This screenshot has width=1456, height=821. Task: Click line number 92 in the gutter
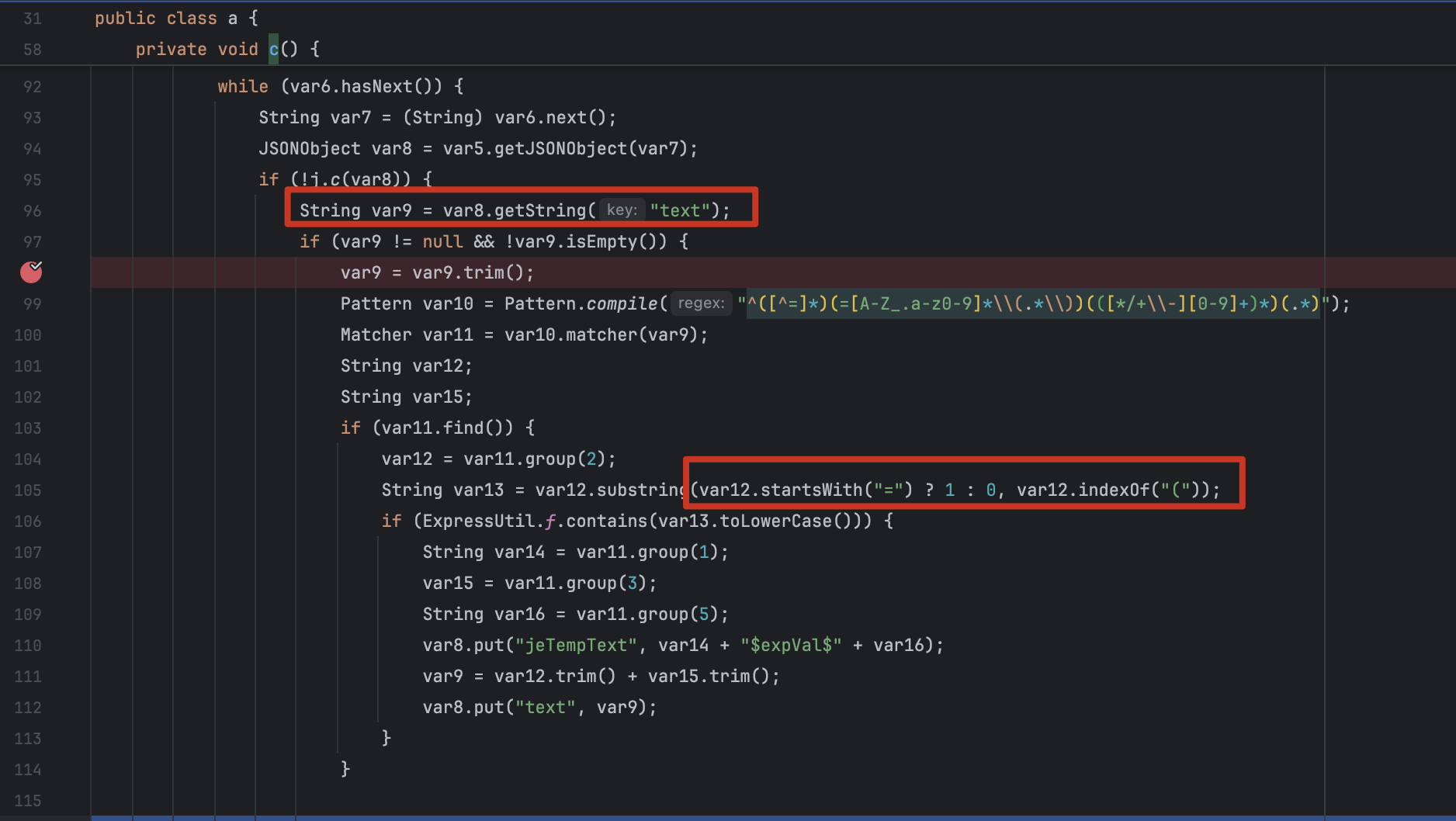click(32, 86)
